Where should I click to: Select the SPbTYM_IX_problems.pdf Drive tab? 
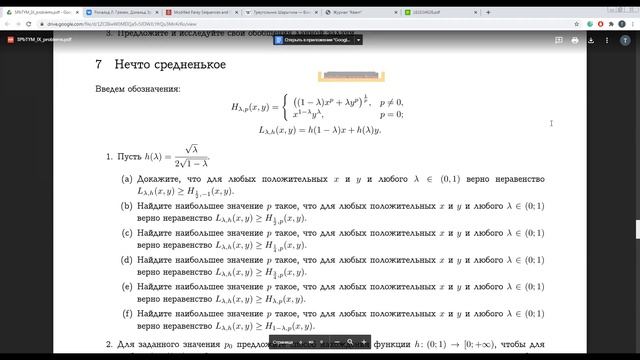point(42,12)
